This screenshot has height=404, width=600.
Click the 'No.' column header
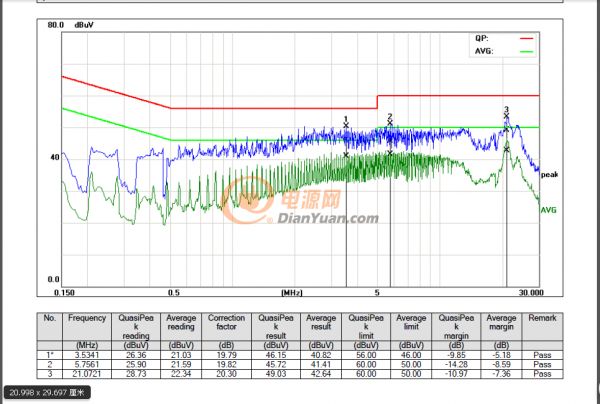coord(49,318)
